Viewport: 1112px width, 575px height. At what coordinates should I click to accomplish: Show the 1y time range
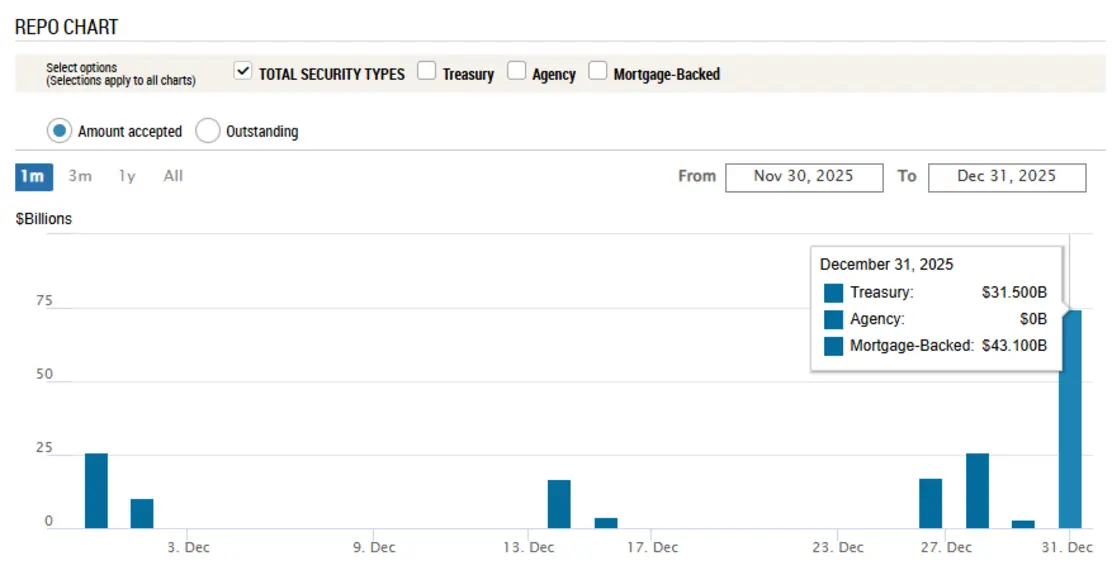[x=127, y=177]
